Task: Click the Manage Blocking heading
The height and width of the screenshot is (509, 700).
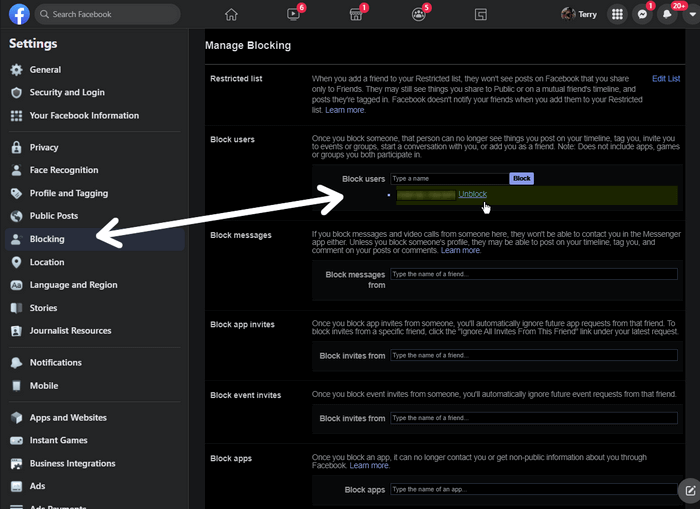Action: click(x=248, y=46)
